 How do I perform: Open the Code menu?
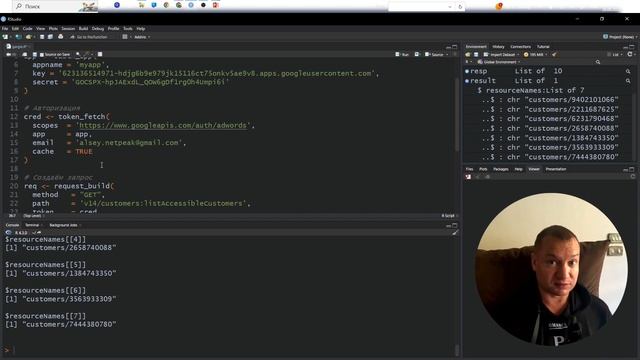(27, 29)
